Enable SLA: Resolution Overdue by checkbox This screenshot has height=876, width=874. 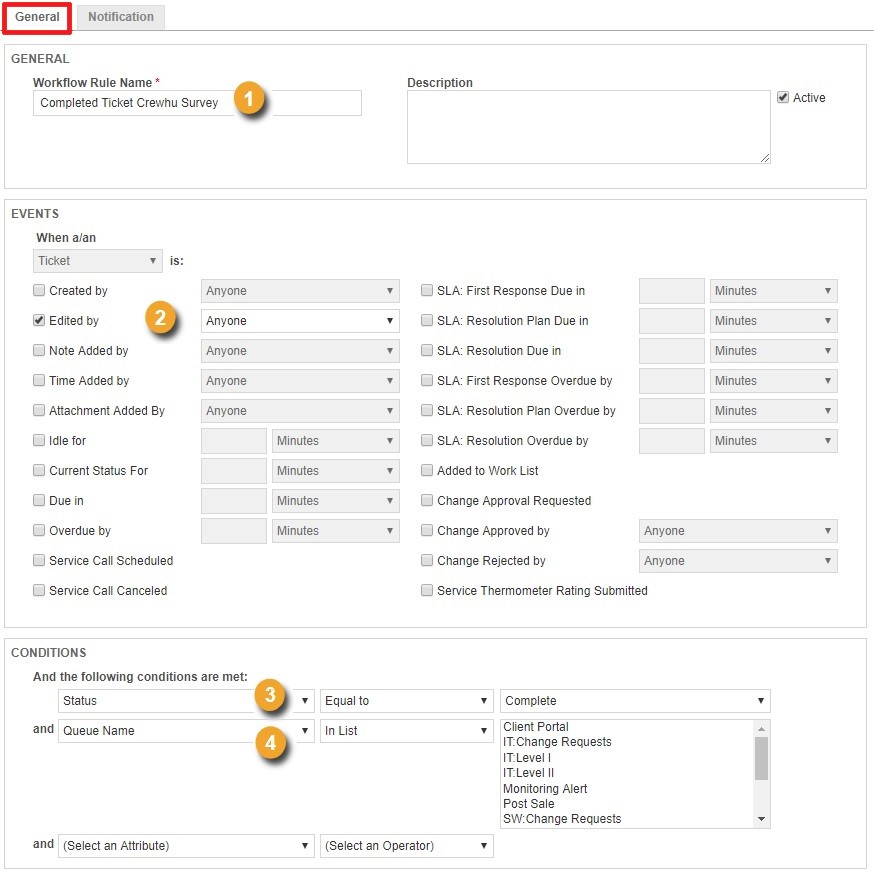coord(427,440)
